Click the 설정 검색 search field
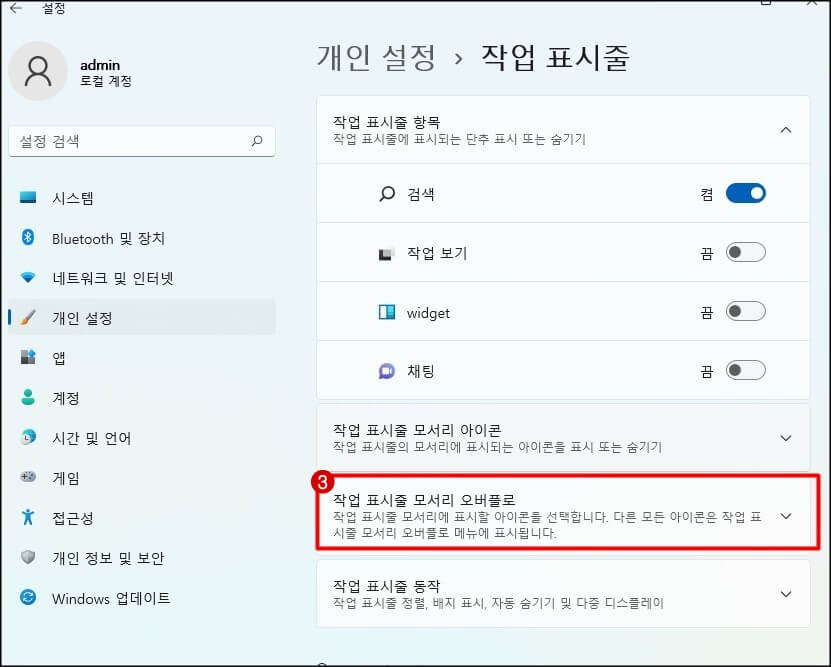 click(x=141, y=141)
